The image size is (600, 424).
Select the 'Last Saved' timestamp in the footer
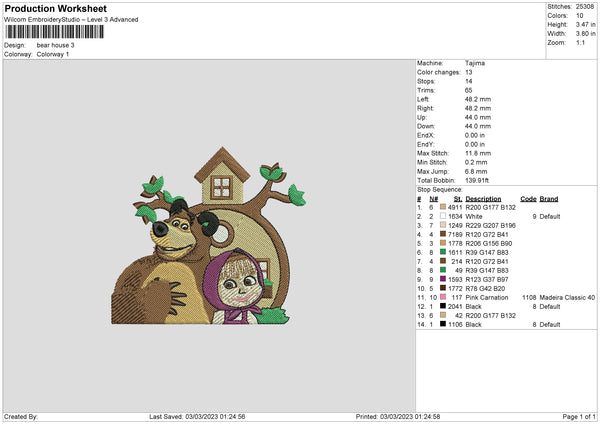197,417
